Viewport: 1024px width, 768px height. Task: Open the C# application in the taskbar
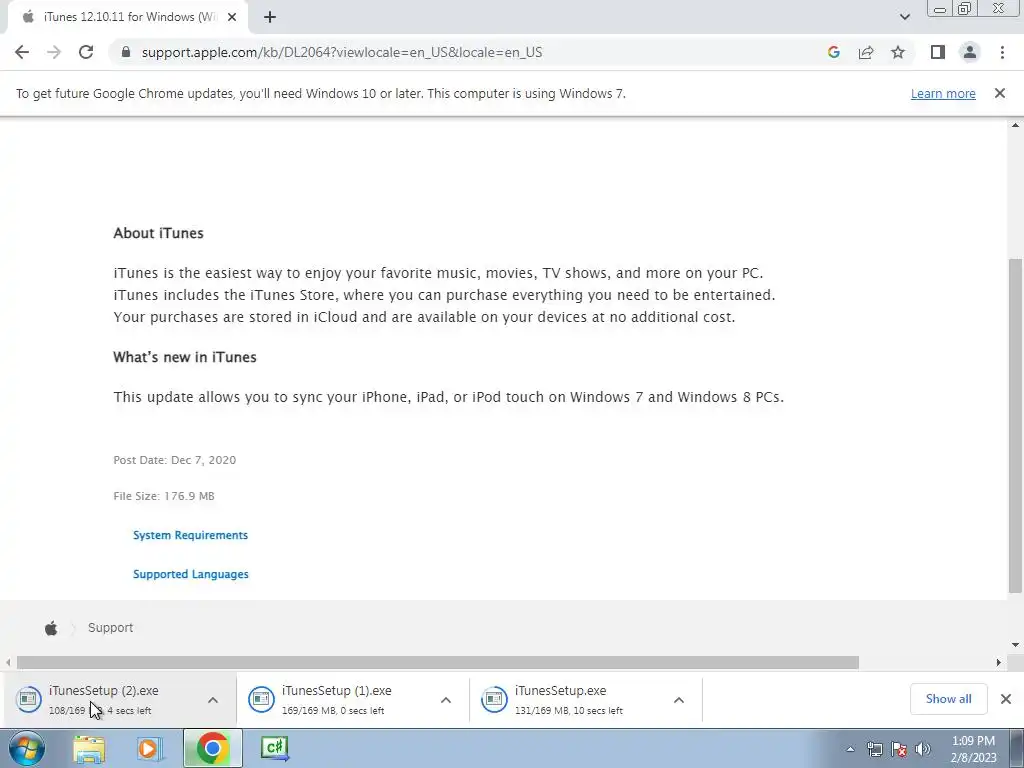[274, 748]
